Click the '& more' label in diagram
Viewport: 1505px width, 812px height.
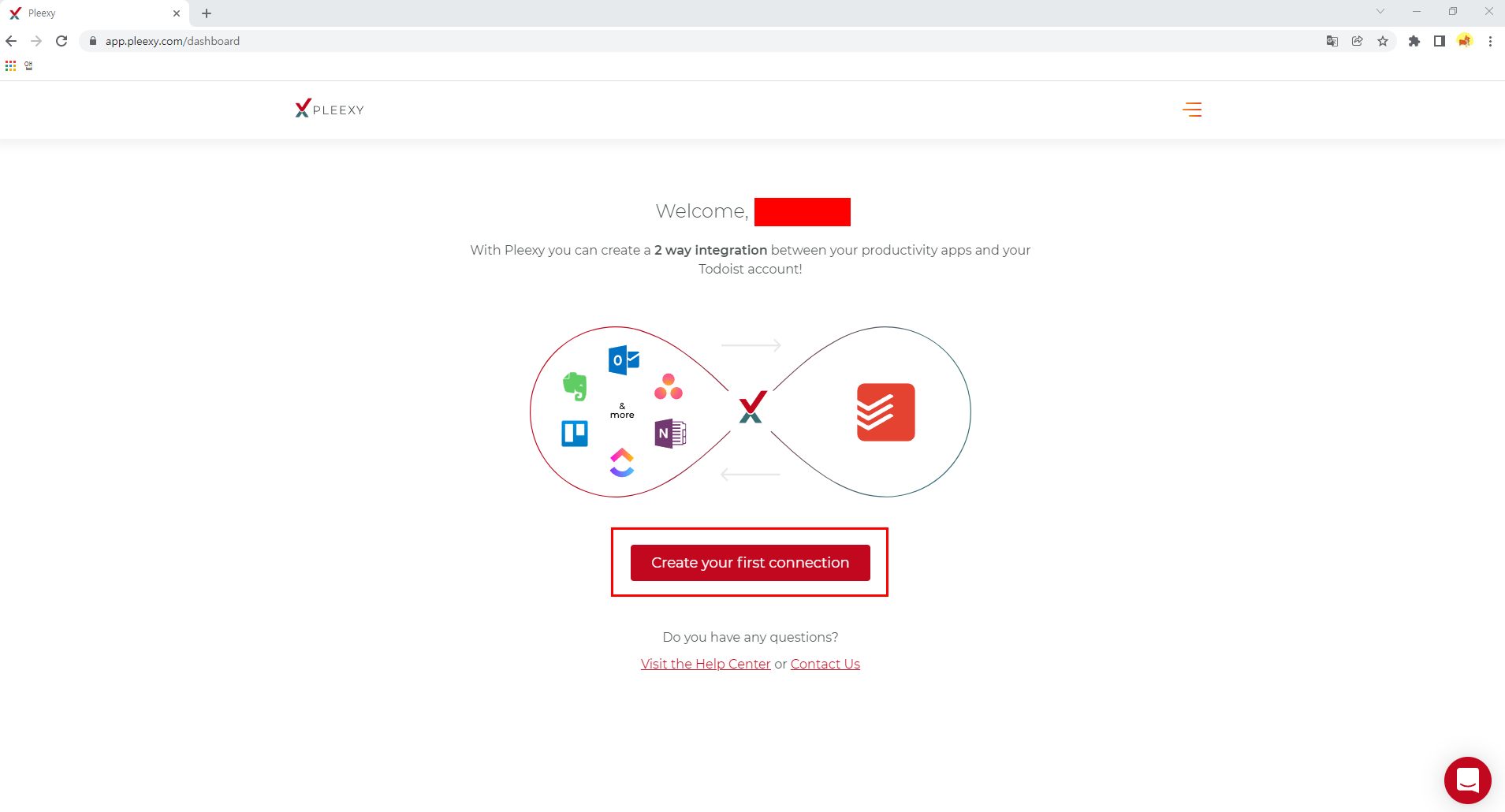[622, 411]
